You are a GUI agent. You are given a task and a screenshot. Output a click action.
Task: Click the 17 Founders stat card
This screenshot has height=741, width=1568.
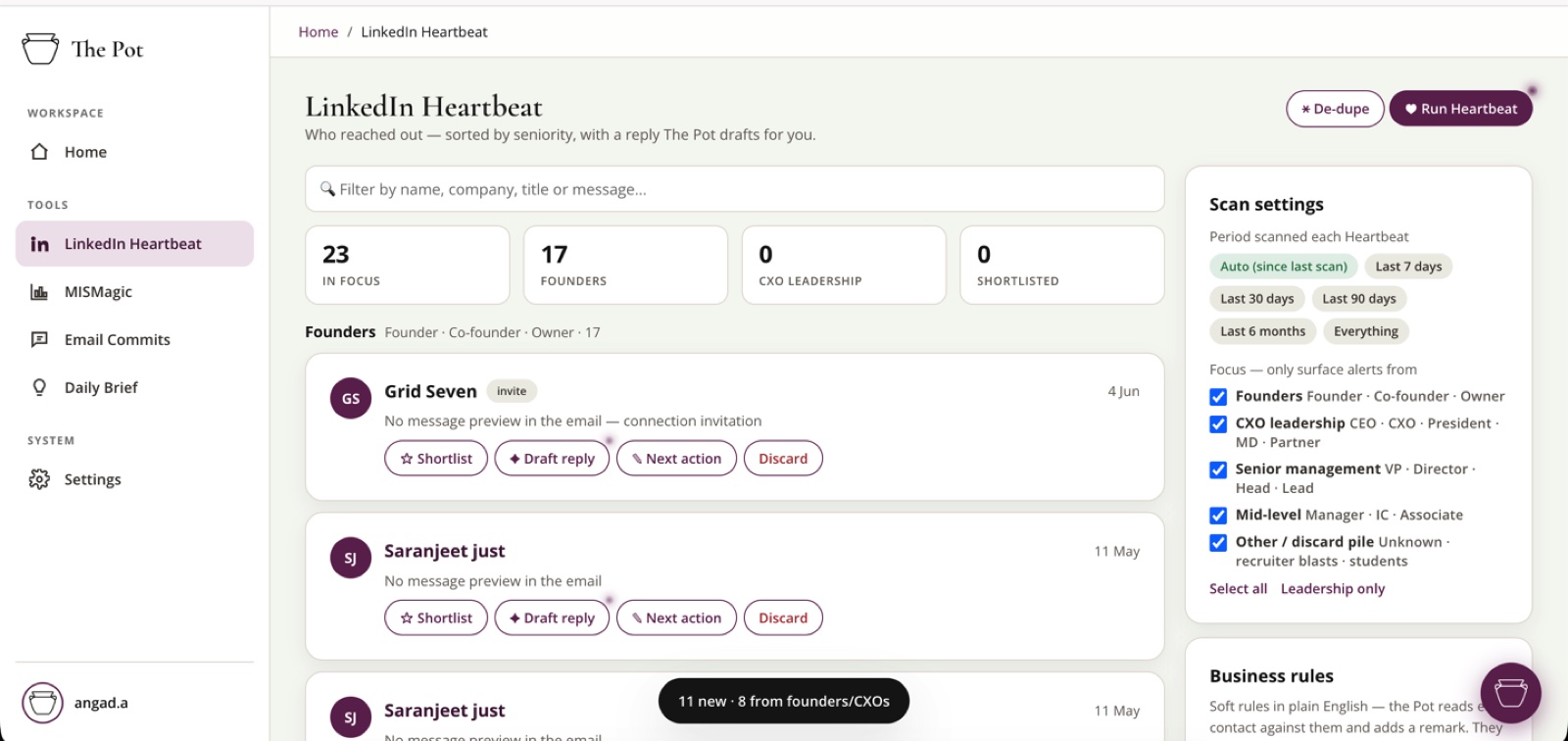coord(626,266)
